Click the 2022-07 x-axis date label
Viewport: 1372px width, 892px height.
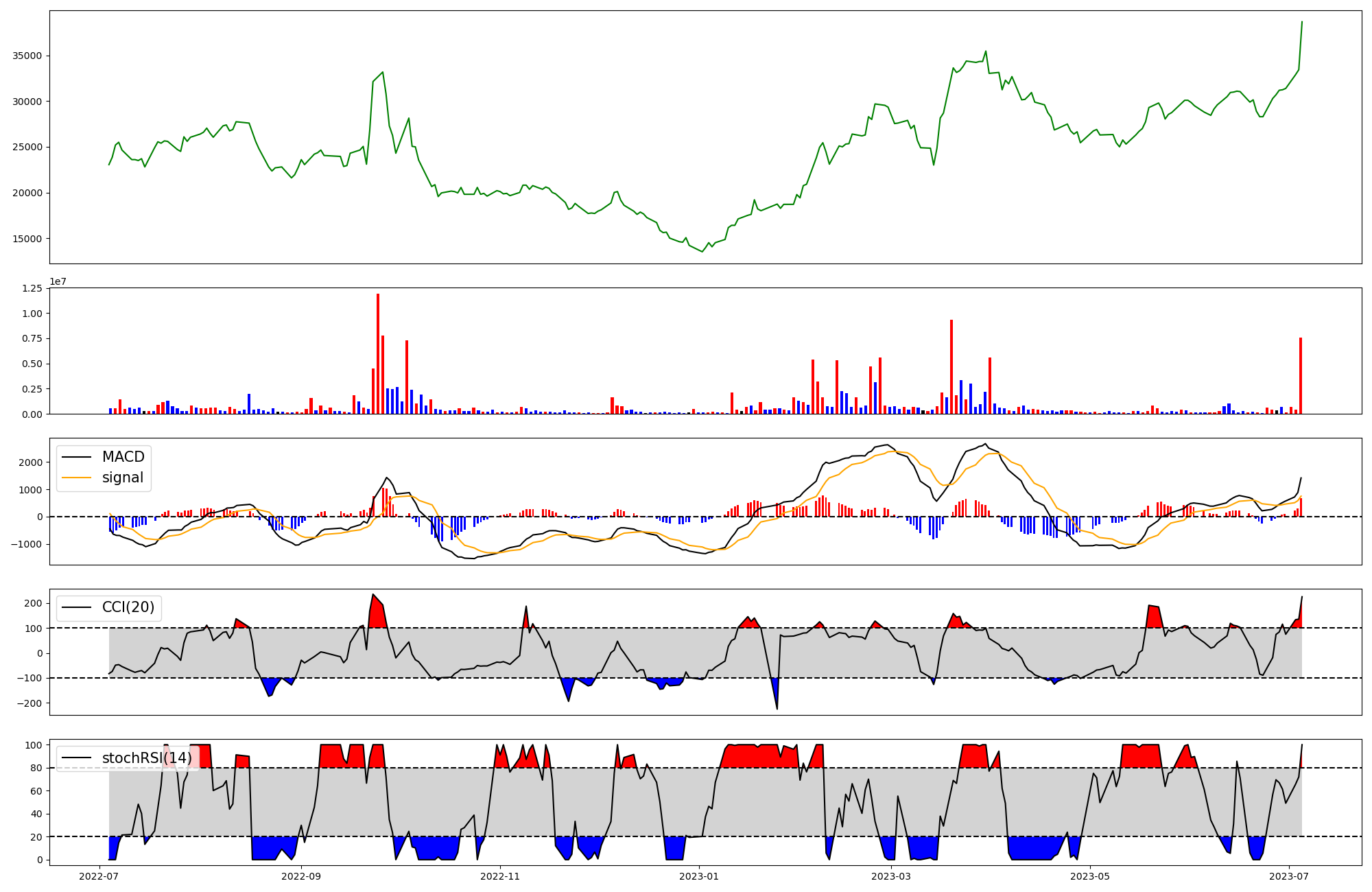tap(100, 876)
